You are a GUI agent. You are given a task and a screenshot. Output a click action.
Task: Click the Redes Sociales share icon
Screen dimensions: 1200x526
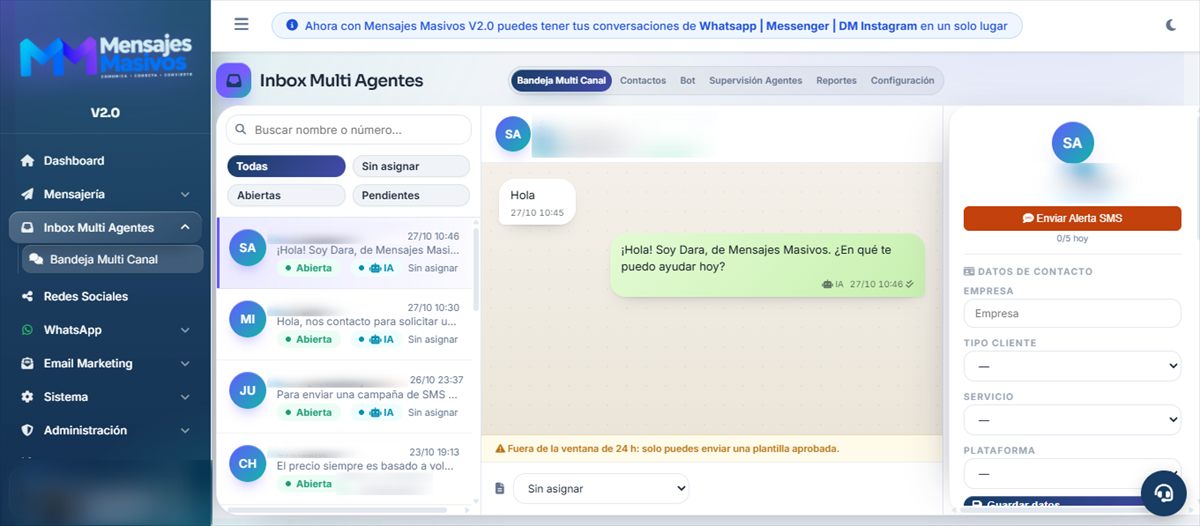click(x=27, y=297)
